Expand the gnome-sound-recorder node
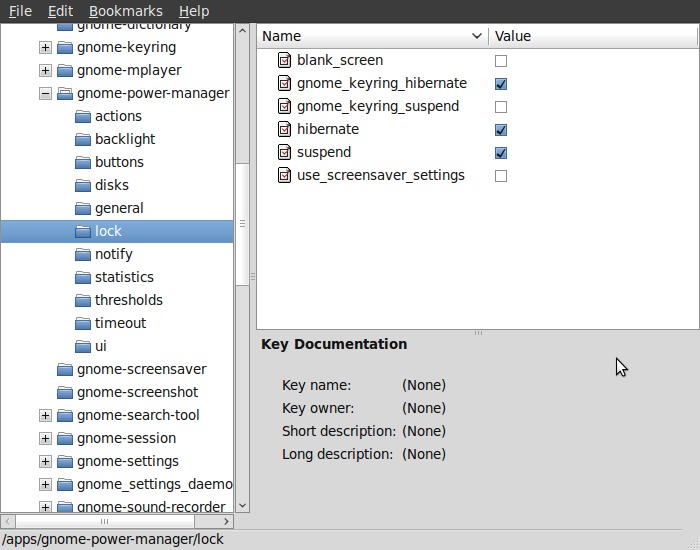Viewport: 700px width, 550px height. tap(45, 507)
